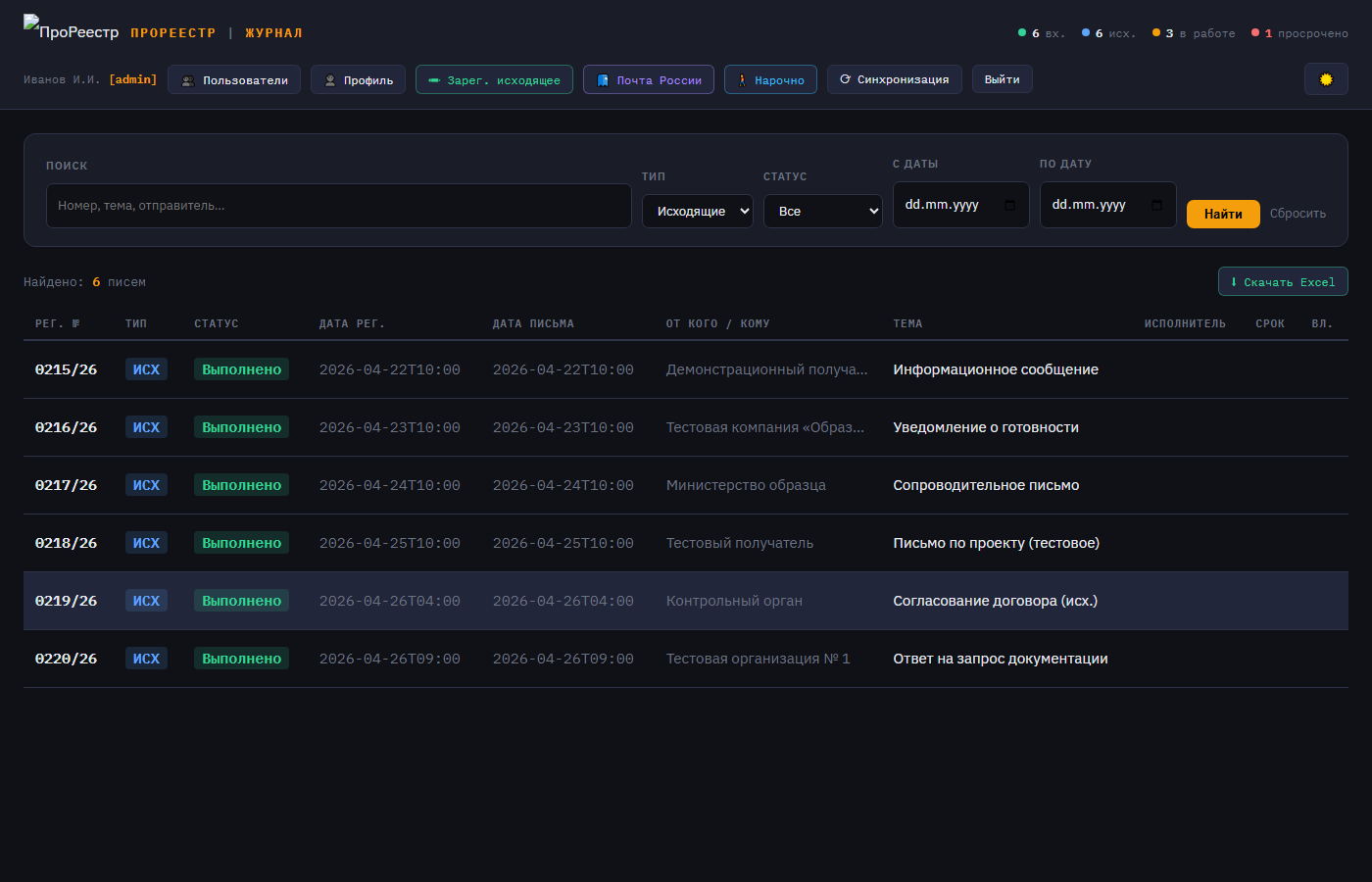Expand the Тип dropdown showing Исходящие
The width and height of the screenshot is (1372, 882).
coord(697,212)
